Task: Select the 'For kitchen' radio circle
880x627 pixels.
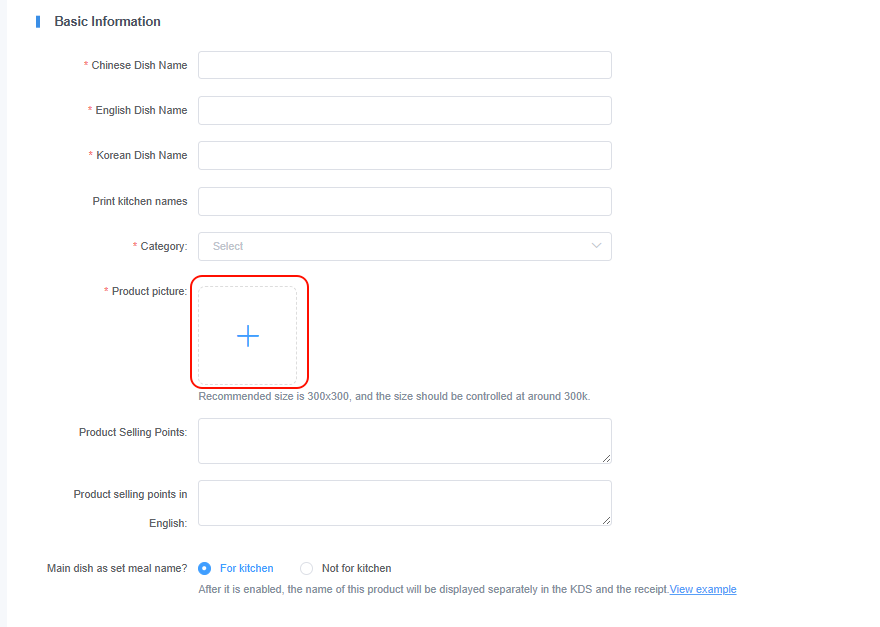Action: pyautogui.click(x=205, y=568)
